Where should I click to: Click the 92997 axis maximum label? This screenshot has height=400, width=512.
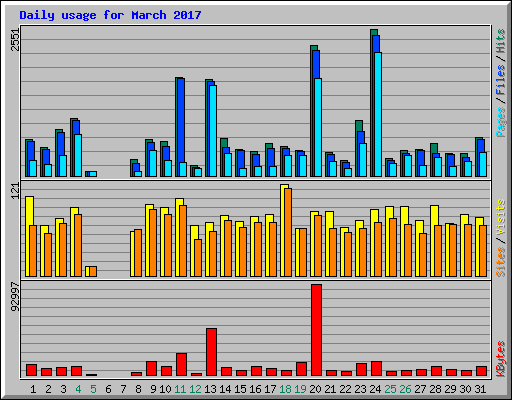[15, 296]
